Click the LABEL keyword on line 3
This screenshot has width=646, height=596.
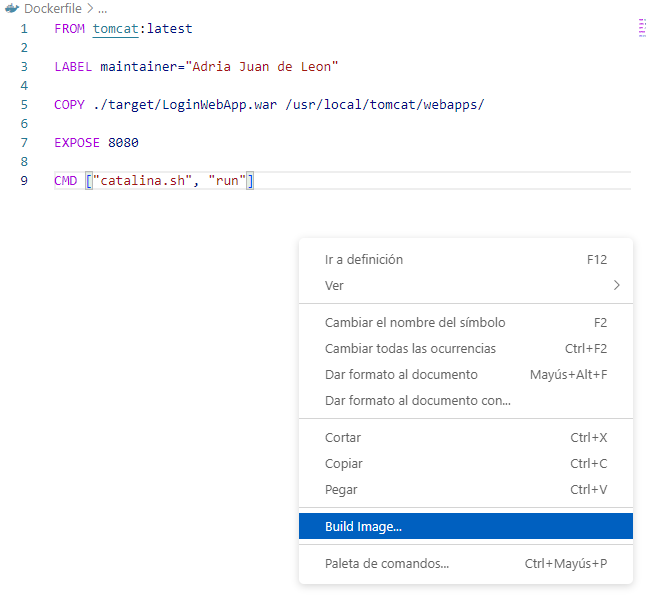pos(73,67)
